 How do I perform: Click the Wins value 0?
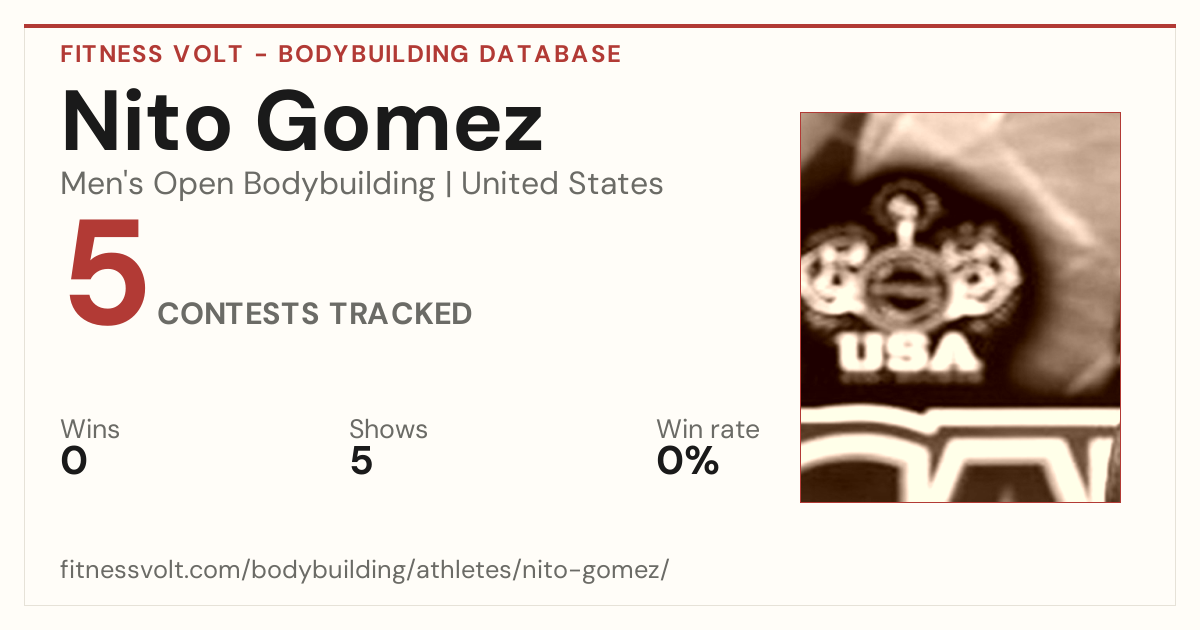tap(74, 461)
